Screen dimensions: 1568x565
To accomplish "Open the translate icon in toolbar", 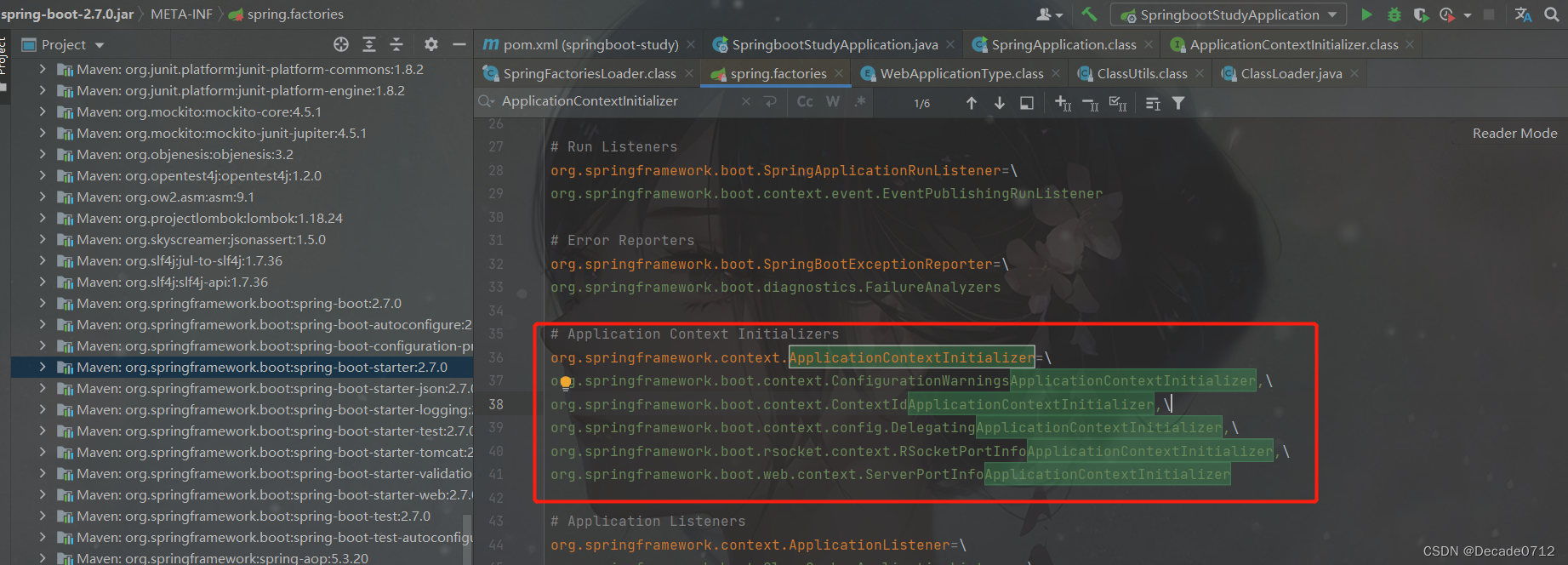I will 1523,14.
